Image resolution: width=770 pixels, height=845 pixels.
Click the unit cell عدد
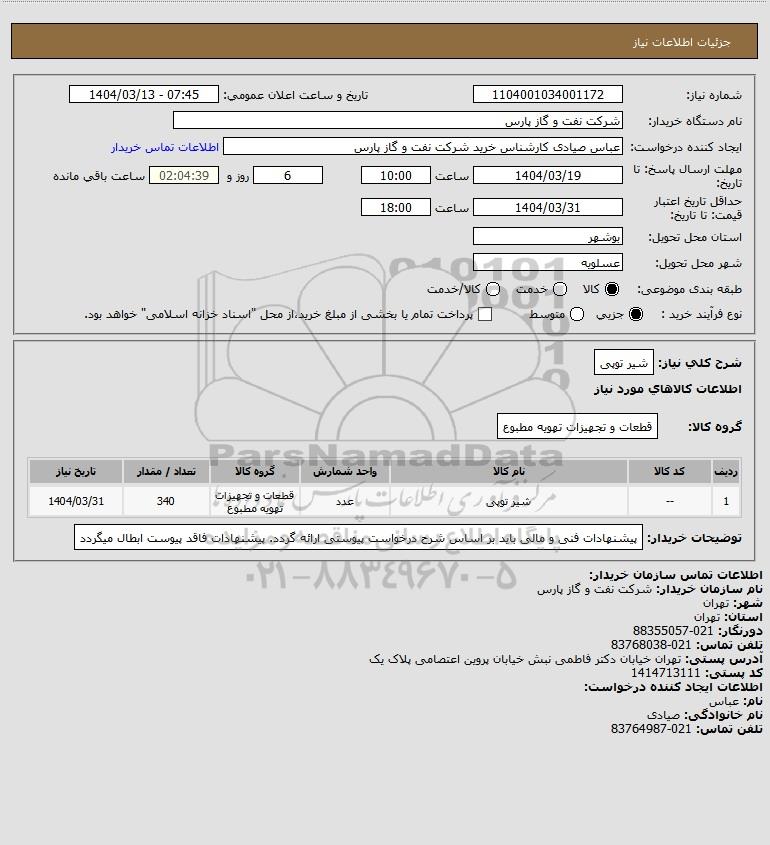point(345,501)
